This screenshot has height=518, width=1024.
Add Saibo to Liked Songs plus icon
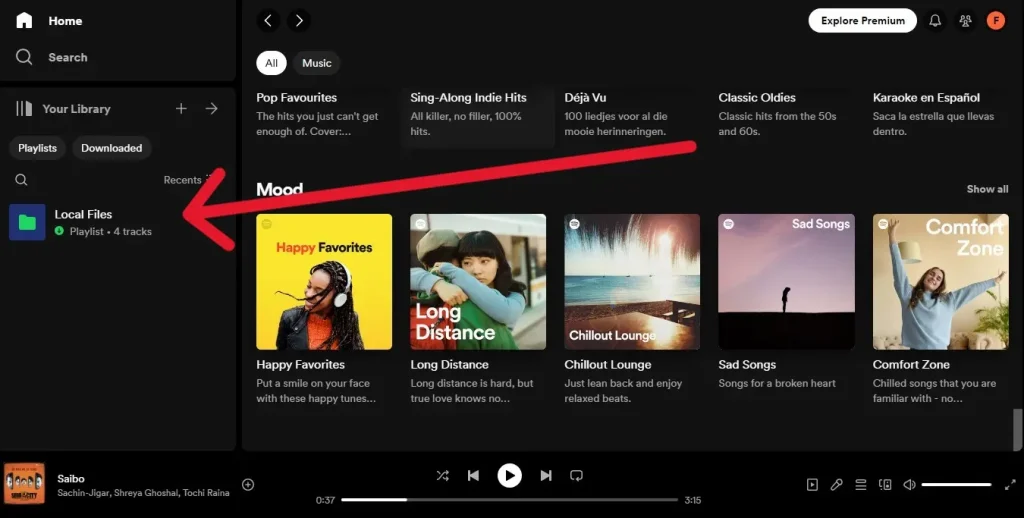pos(248,484)
